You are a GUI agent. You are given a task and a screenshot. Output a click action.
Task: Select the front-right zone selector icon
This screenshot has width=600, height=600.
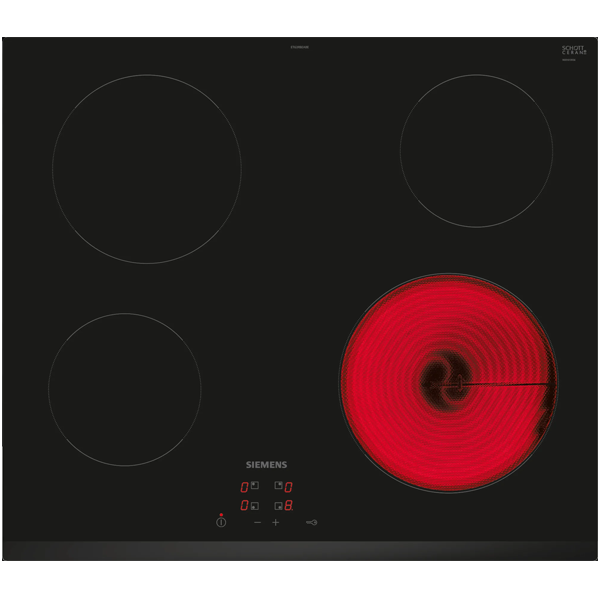(x=278, y=506)
